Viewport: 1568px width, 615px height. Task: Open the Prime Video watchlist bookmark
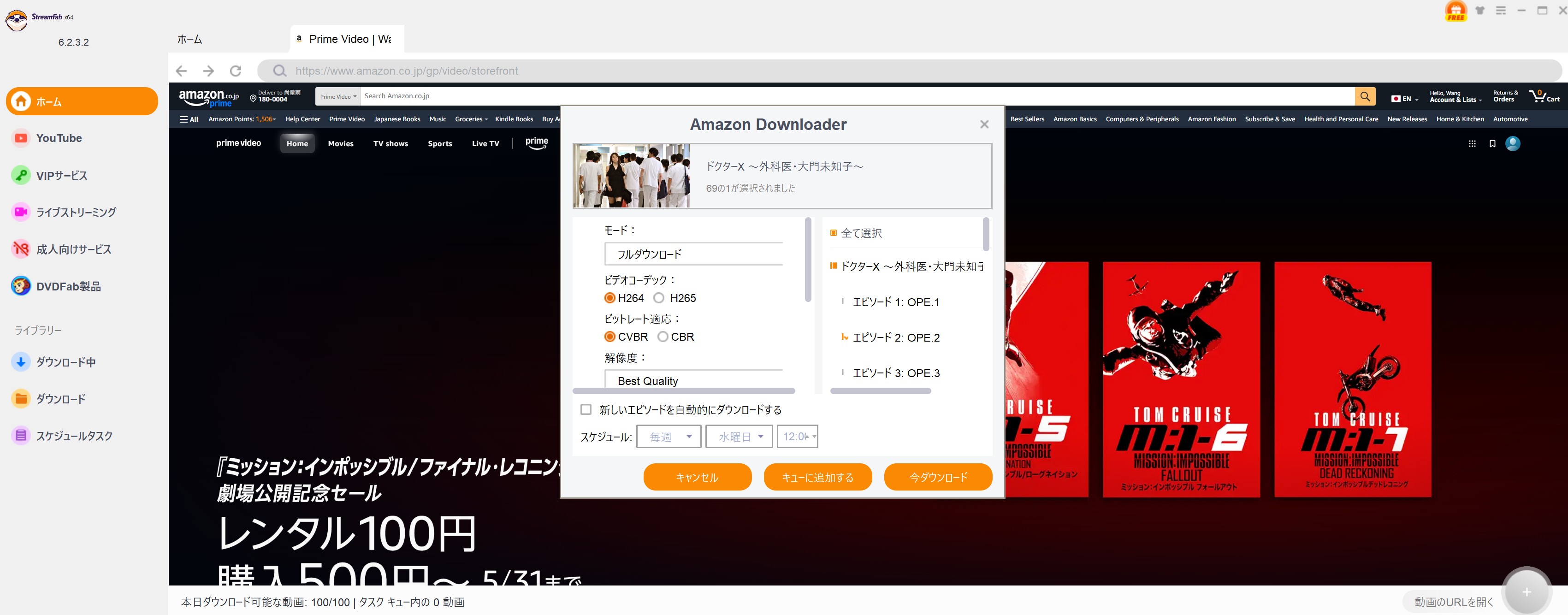(1492, 144)
